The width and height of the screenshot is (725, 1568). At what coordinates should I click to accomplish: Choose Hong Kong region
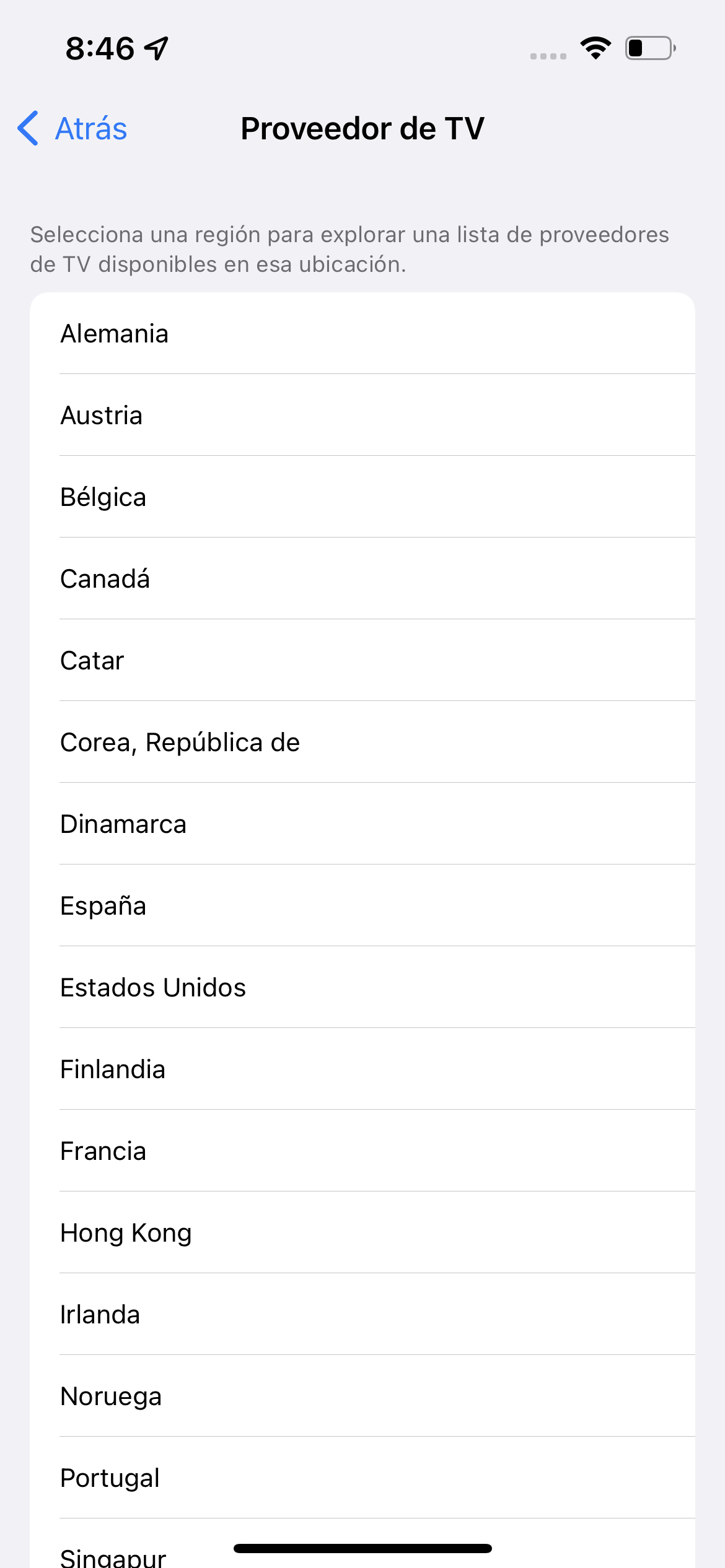click(362, 1233)
